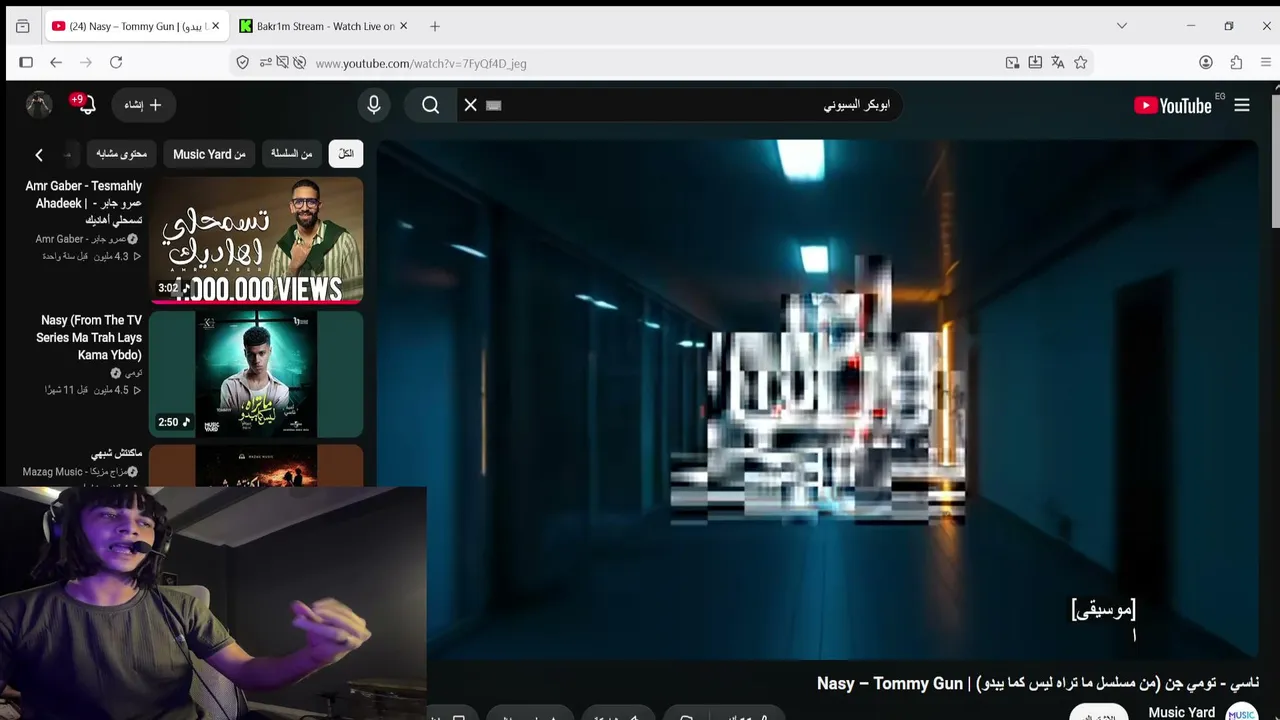Reload the YouTube page

[116, 62]
